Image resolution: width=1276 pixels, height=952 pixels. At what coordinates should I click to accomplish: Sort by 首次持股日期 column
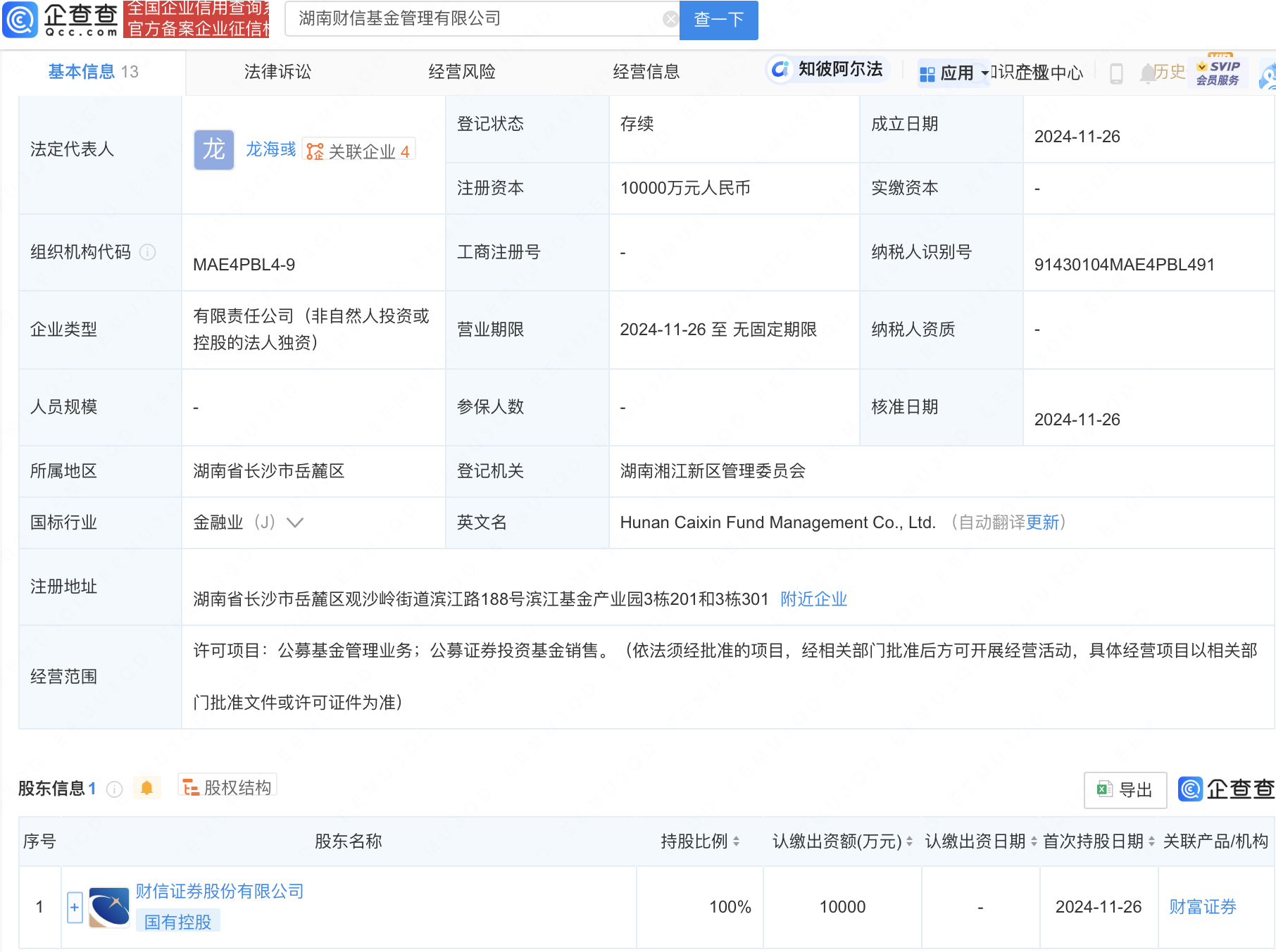(1151, 841)
